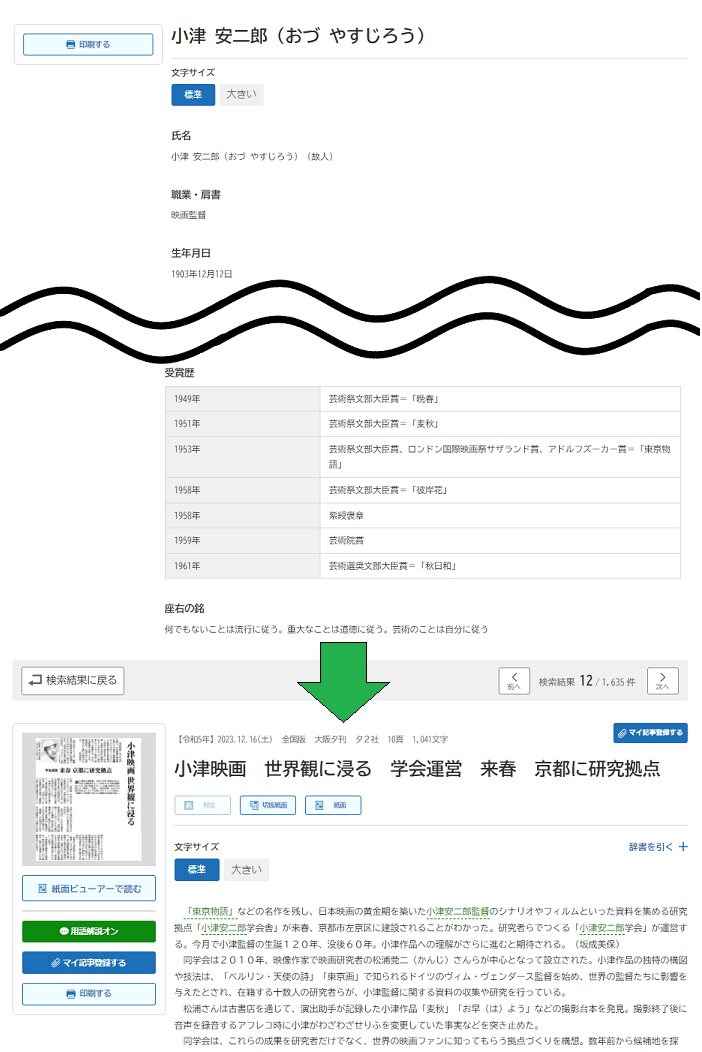This screenshot has width=702, height=1052.
Task: Open the newspaper page thumbnail image
Action: coord(88,801)
